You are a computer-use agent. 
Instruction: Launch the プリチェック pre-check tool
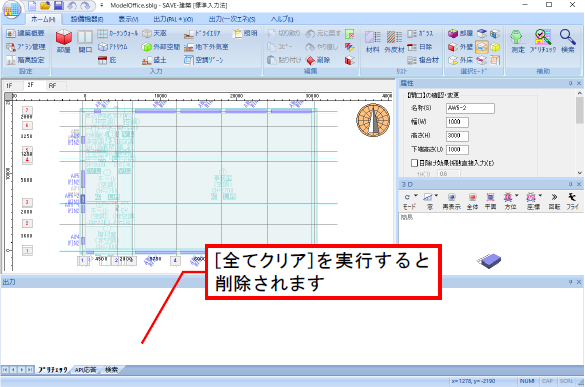543,41
